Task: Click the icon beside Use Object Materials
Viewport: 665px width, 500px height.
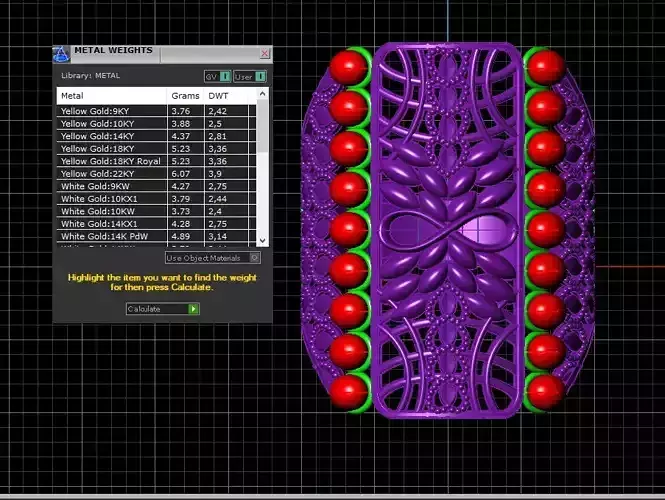Action: [254, 258]
